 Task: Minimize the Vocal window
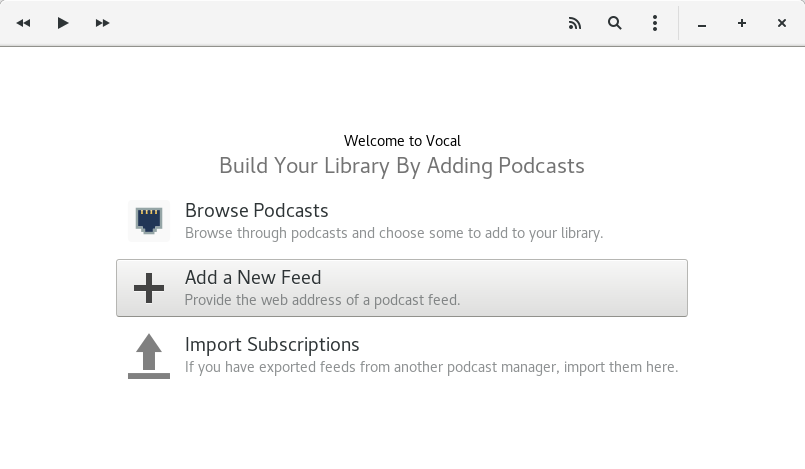point(702,25)
